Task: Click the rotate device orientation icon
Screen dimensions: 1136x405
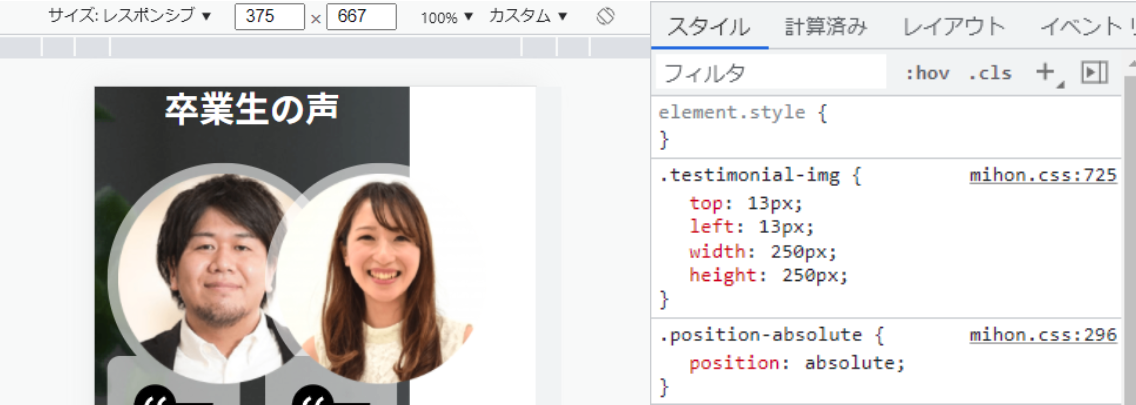Action: (606, 16)
